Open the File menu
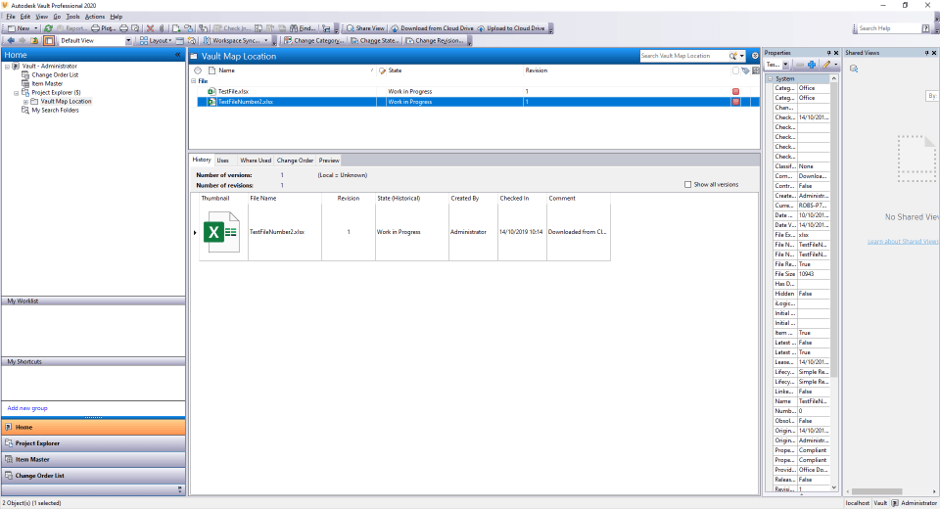Screen dimensions: 940x509 click(11, 17)
